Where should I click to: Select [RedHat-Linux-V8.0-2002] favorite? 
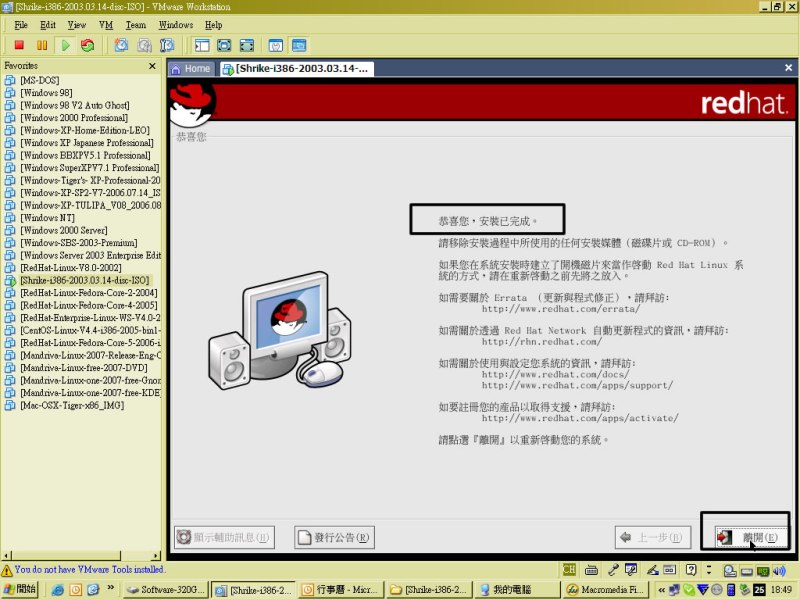pos(71,267)
